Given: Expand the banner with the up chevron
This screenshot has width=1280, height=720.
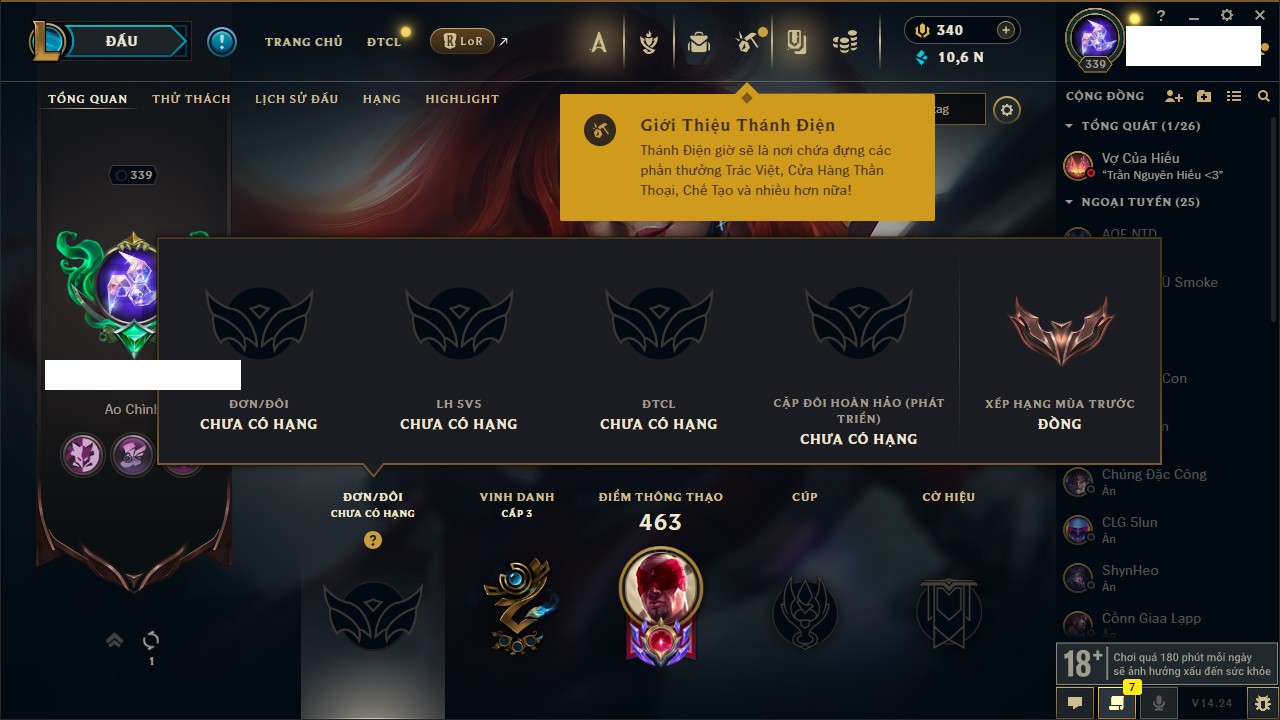Looking at the screenshot, I should click(x=115, y=640).
